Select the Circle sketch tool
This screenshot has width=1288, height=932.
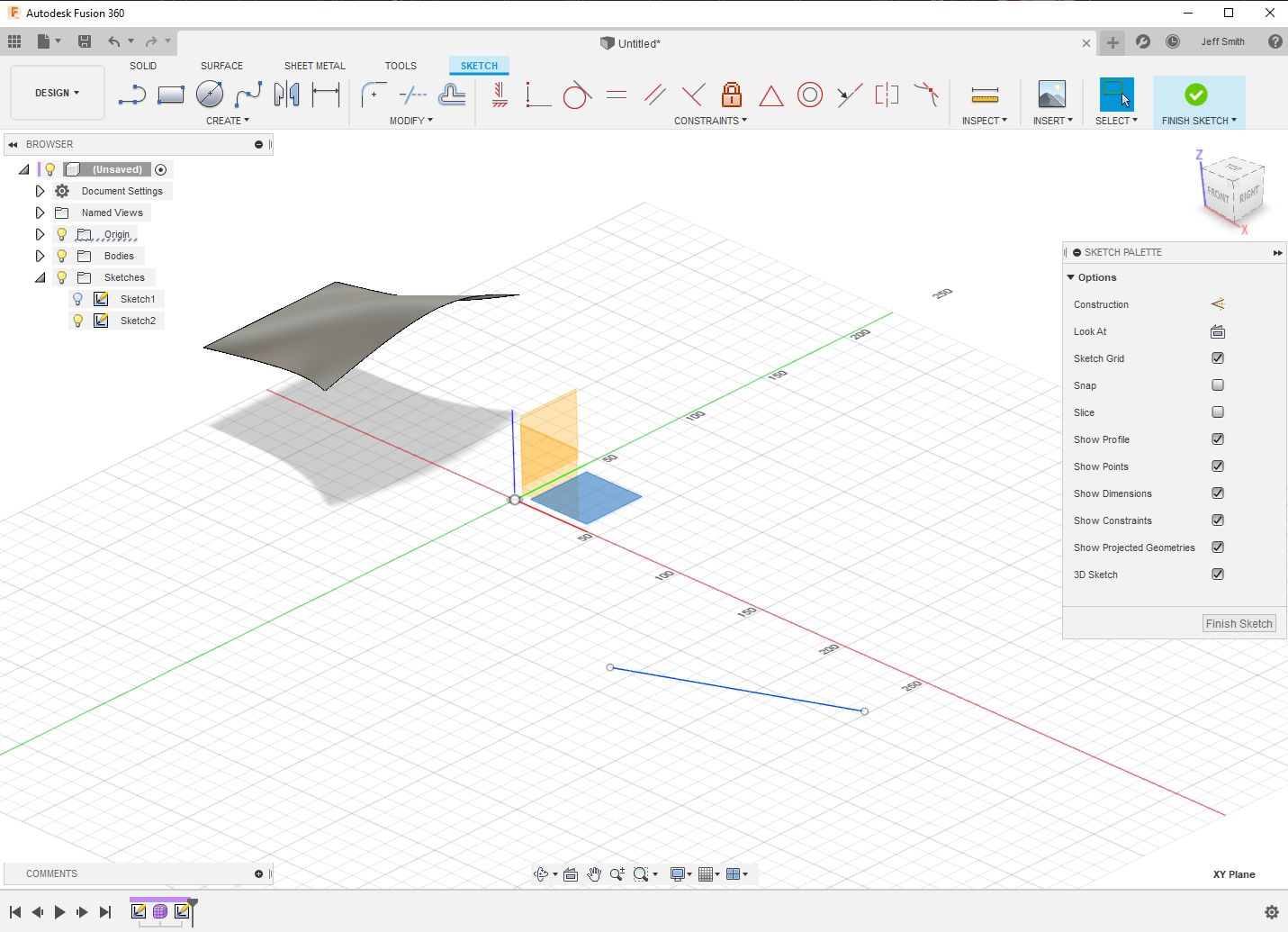point(209,95)
